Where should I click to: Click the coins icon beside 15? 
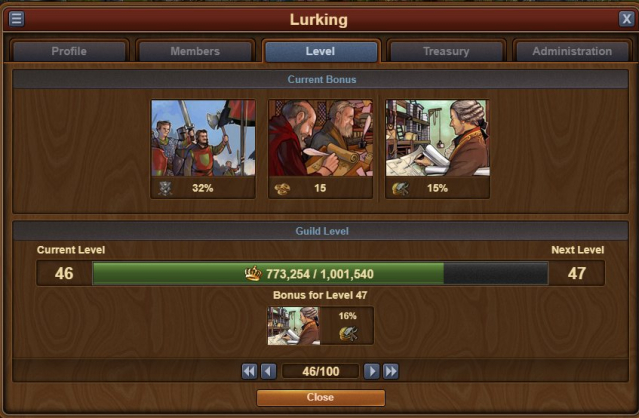coord(282,189)
